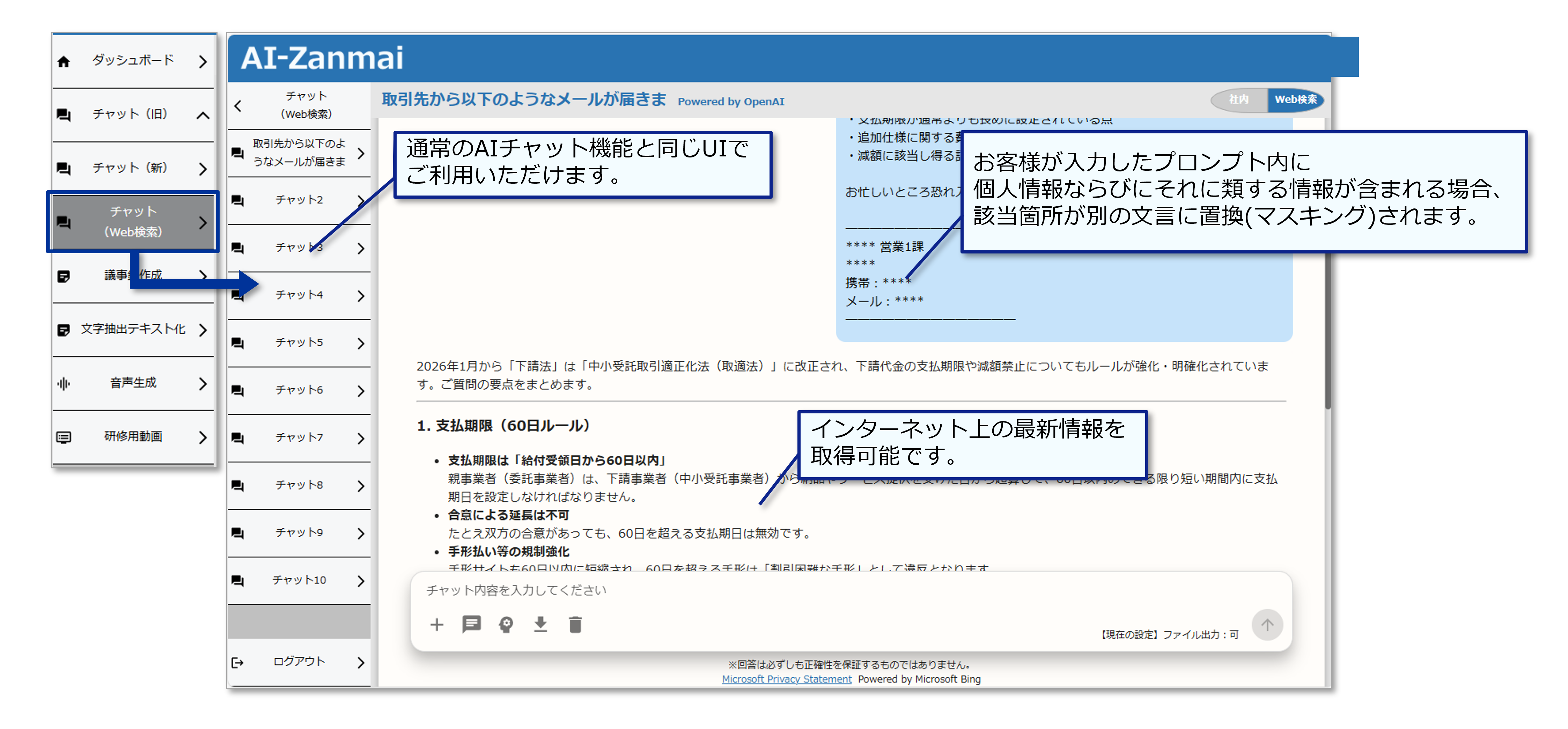Image resolution: width=1568 pixels, height=729 pixels.
Task: Select the Web検索 toggle option
Action: (1295, 99)
